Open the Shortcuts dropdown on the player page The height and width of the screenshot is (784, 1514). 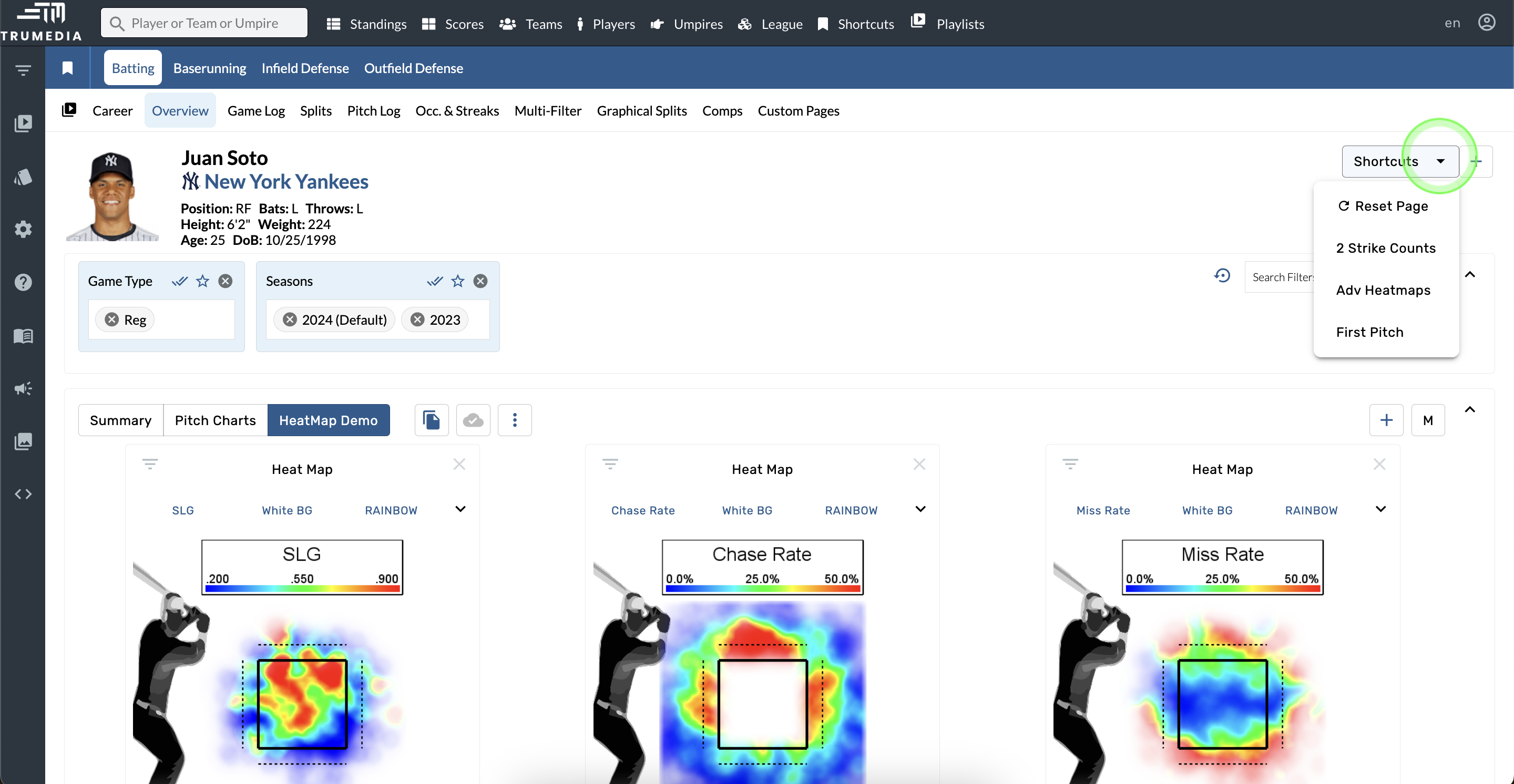click(1399, 161)
